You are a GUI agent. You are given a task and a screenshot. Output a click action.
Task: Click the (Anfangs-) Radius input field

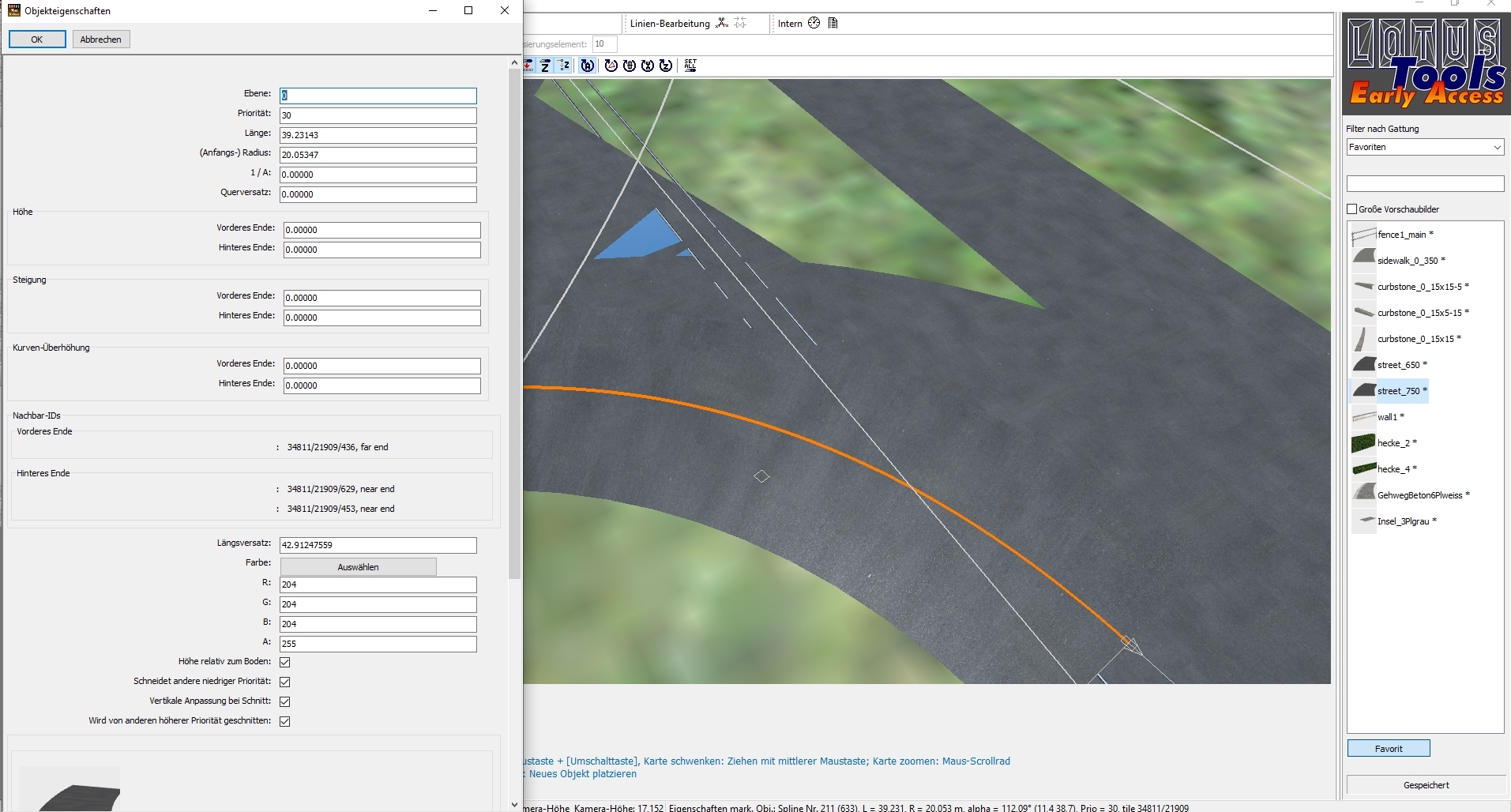point(378,155)
